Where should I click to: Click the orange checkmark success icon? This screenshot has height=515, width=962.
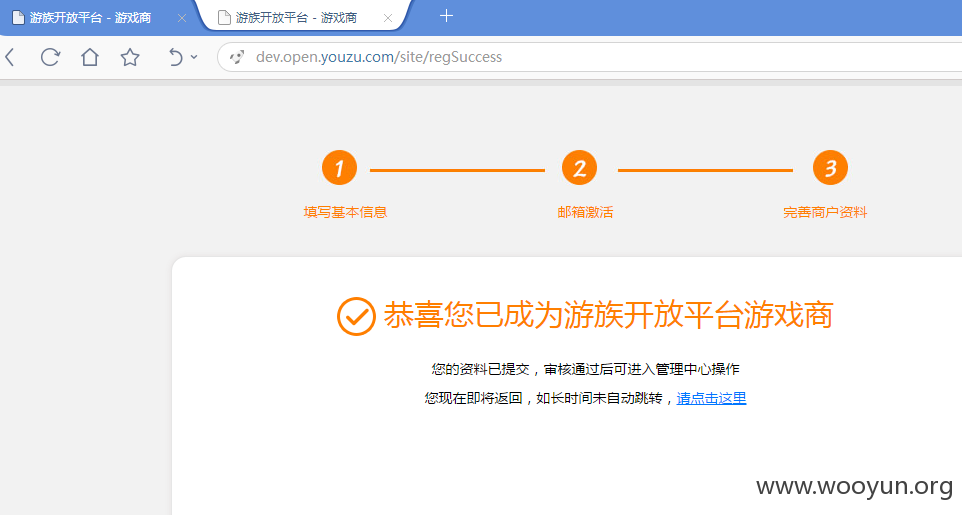click(x=356, y=316)
